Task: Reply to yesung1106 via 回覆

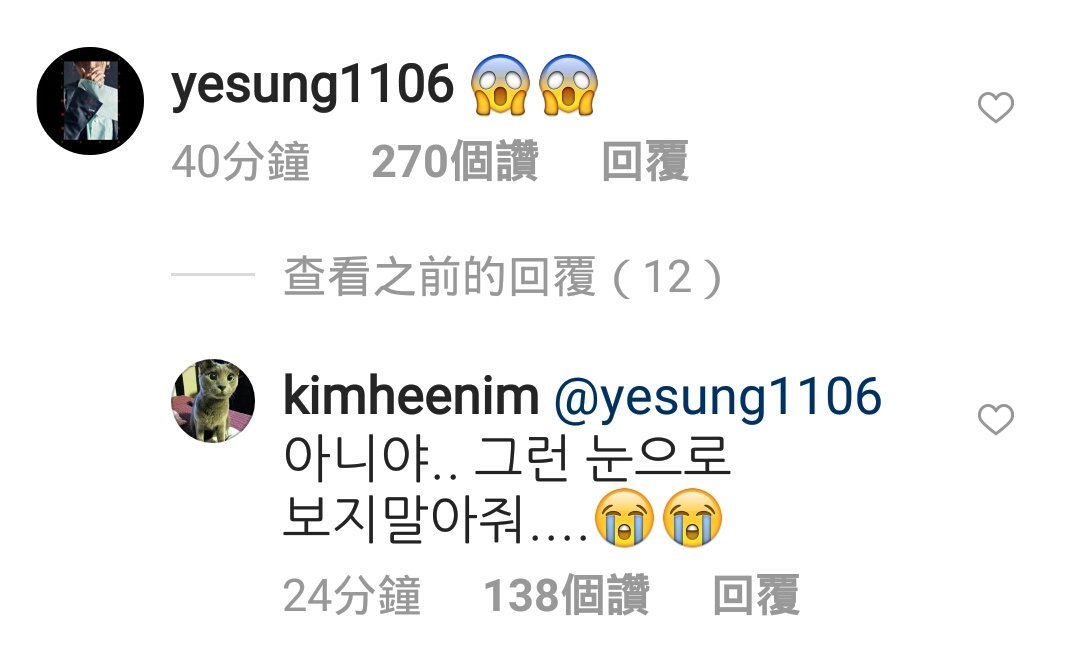Action: click(x=645, y=161)
